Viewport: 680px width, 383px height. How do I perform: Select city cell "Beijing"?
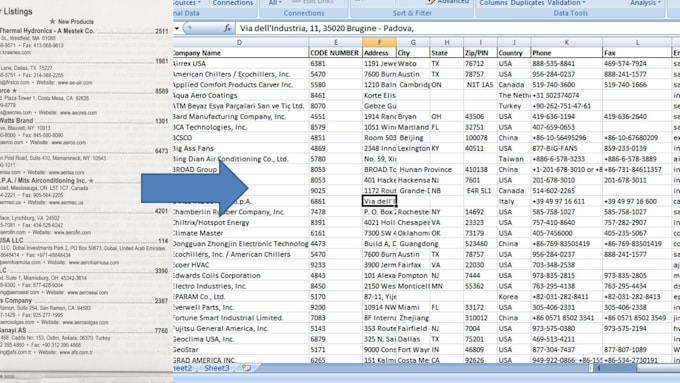point(413,137)
